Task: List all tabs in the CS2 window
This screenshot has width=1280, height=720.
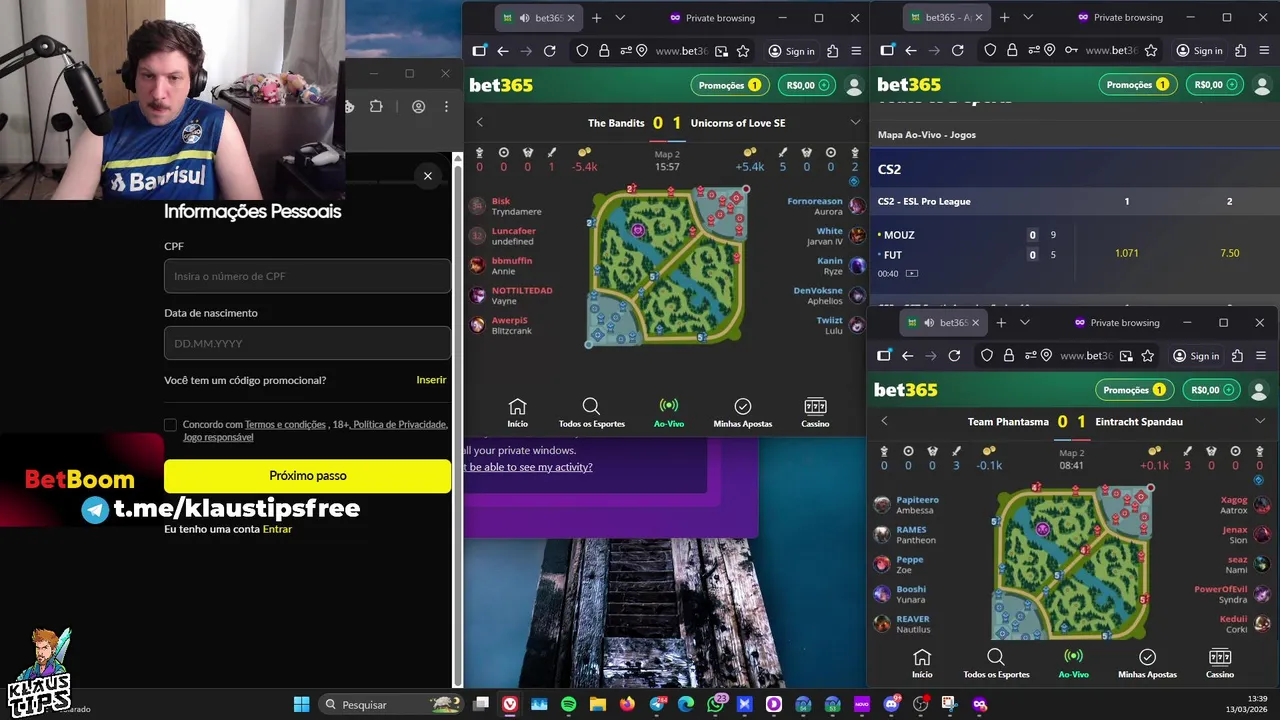Action: click(1028, 17)
